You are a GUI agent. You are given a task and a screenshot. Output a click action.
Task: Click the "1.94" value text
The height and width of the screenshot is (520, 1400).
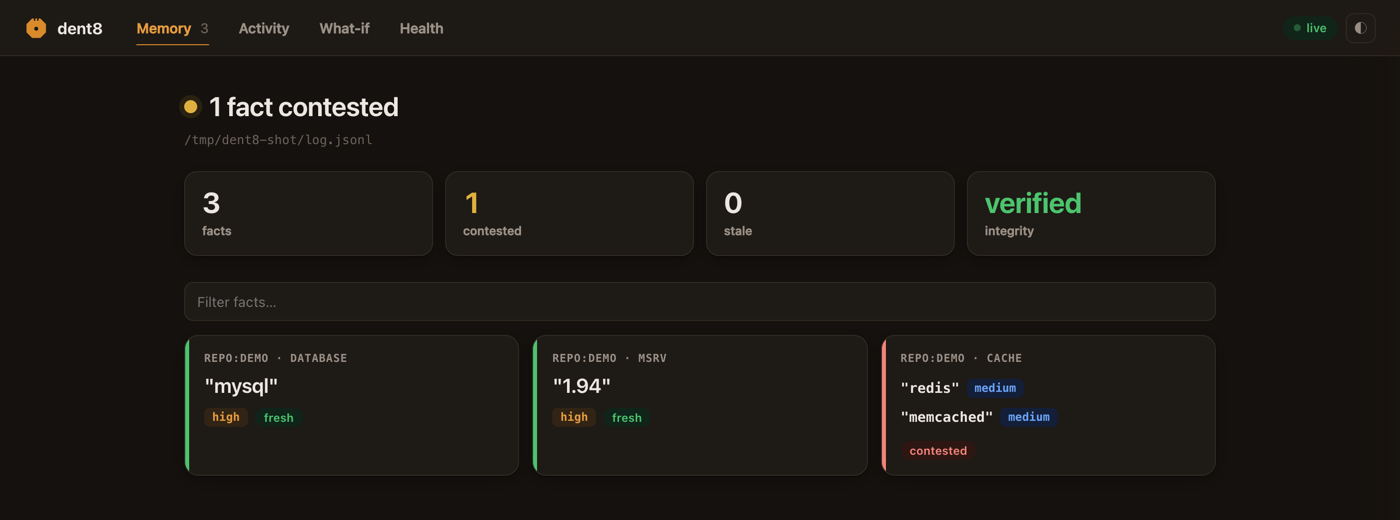581,385
